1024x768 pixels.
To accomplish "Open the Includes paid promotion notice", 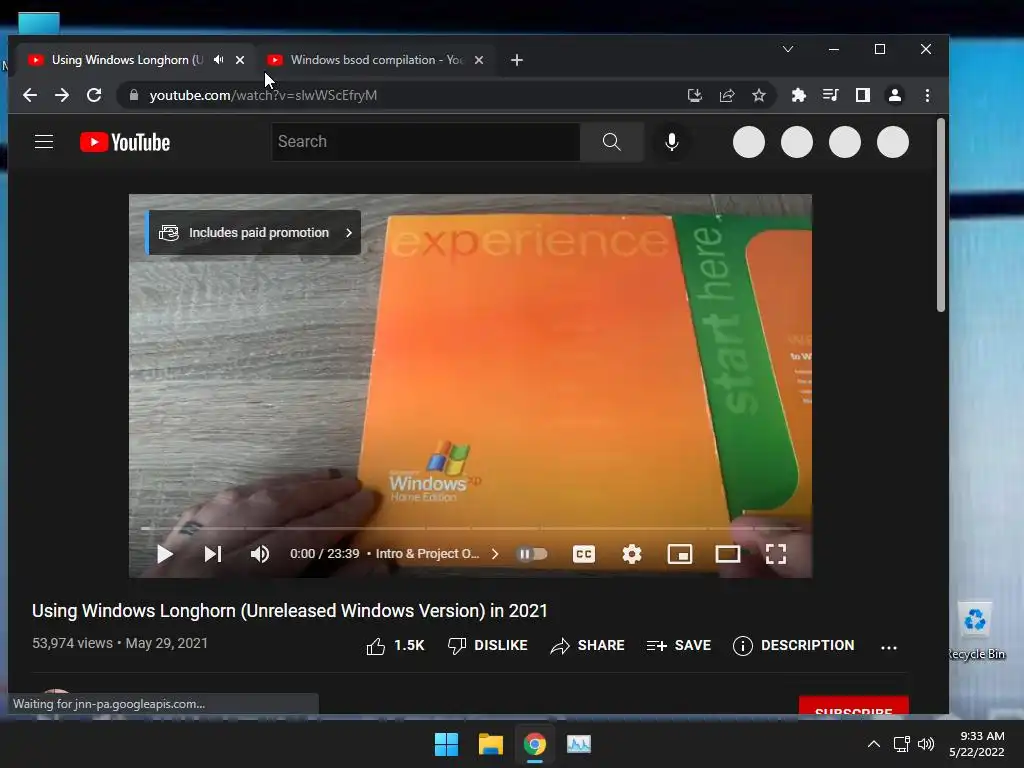I will click(255, 232).
